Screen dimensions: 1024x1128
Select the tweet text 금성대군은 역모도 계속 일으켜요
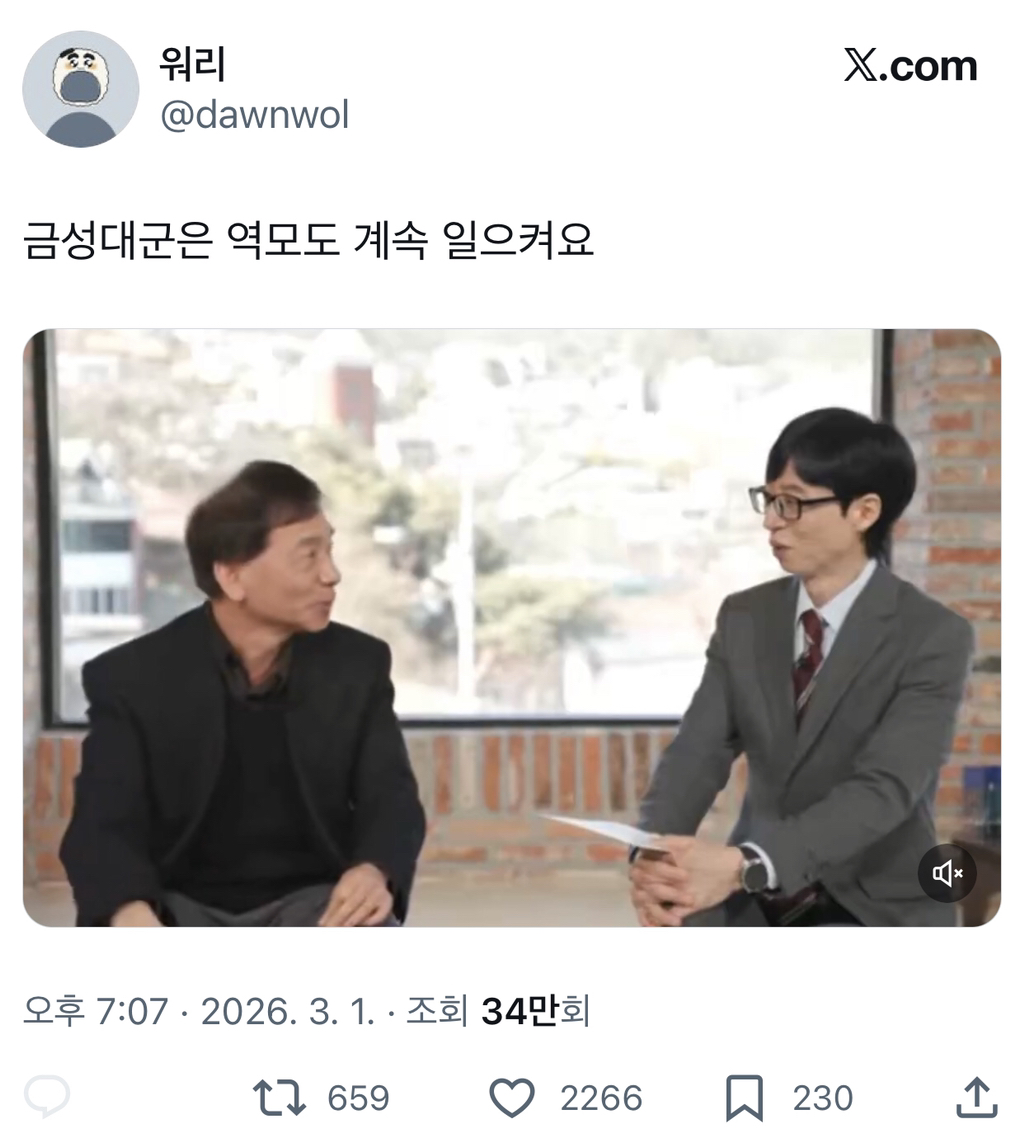click(x=308, y=240)
